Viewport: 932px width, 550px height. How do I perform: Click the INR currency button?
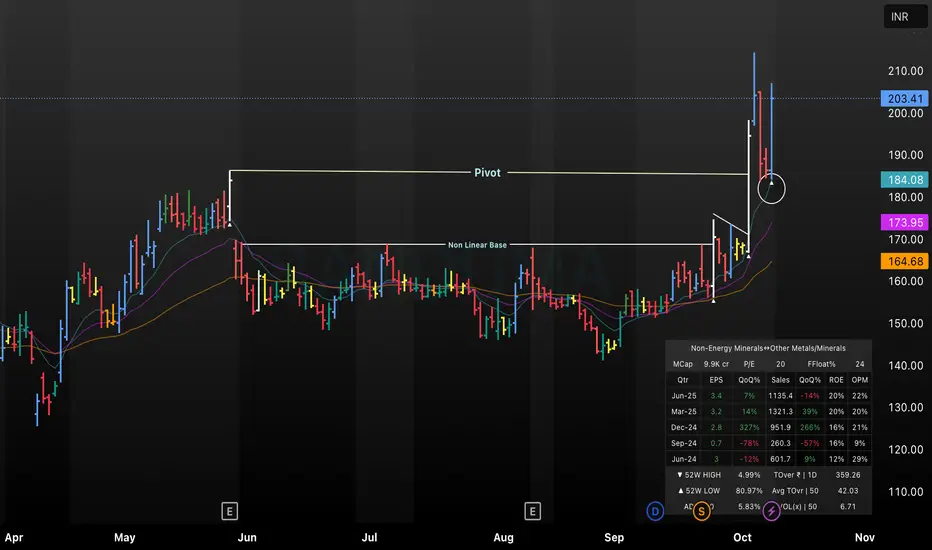point(905,17)
